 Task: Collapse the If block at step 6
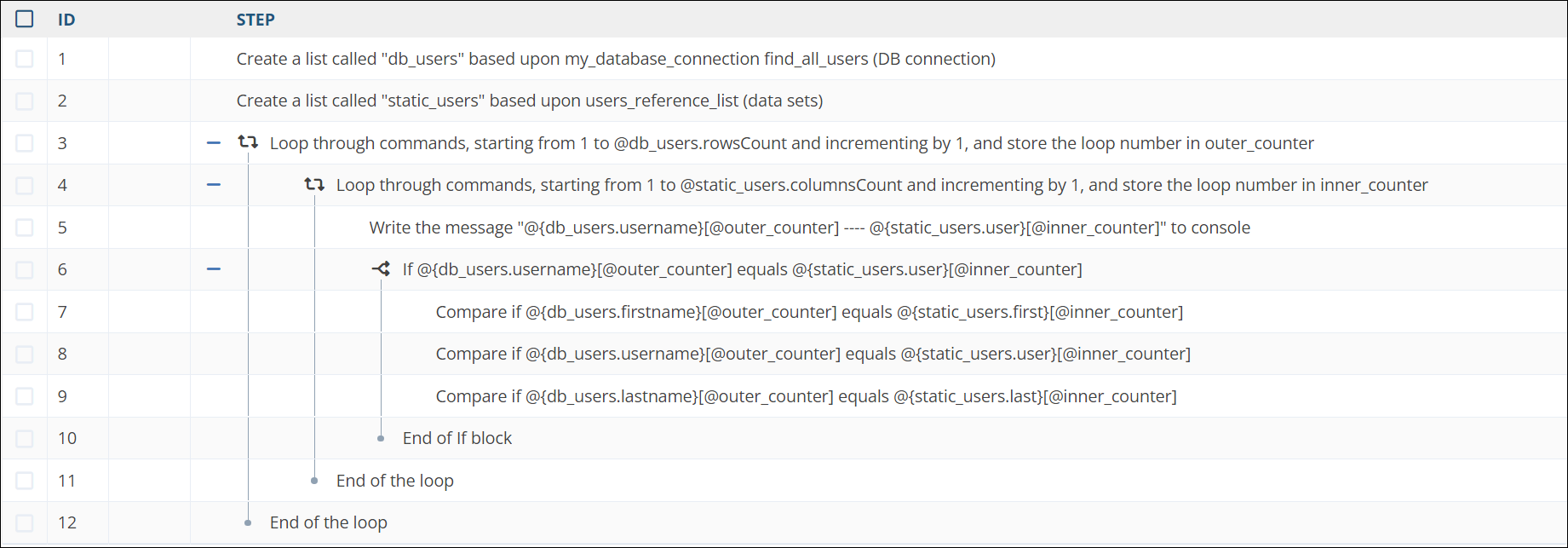coord(214,269)
